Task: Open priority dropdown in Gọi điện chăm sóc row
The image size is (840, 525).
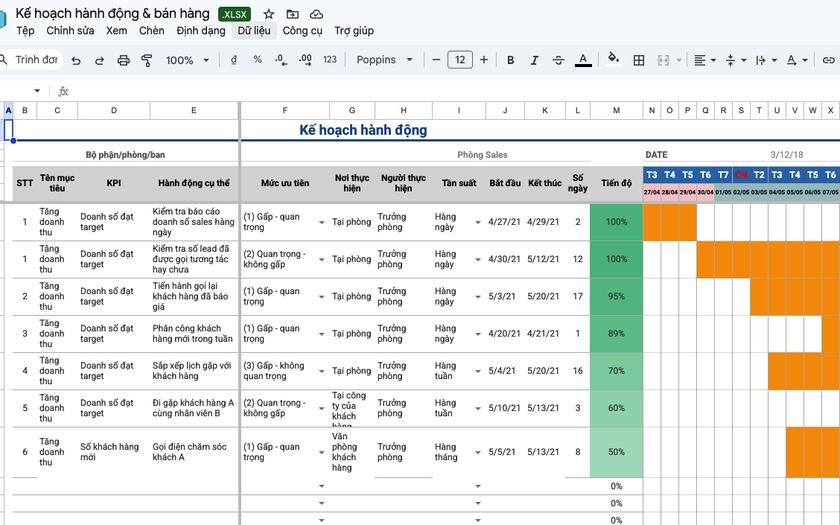Action: [321, 453]
